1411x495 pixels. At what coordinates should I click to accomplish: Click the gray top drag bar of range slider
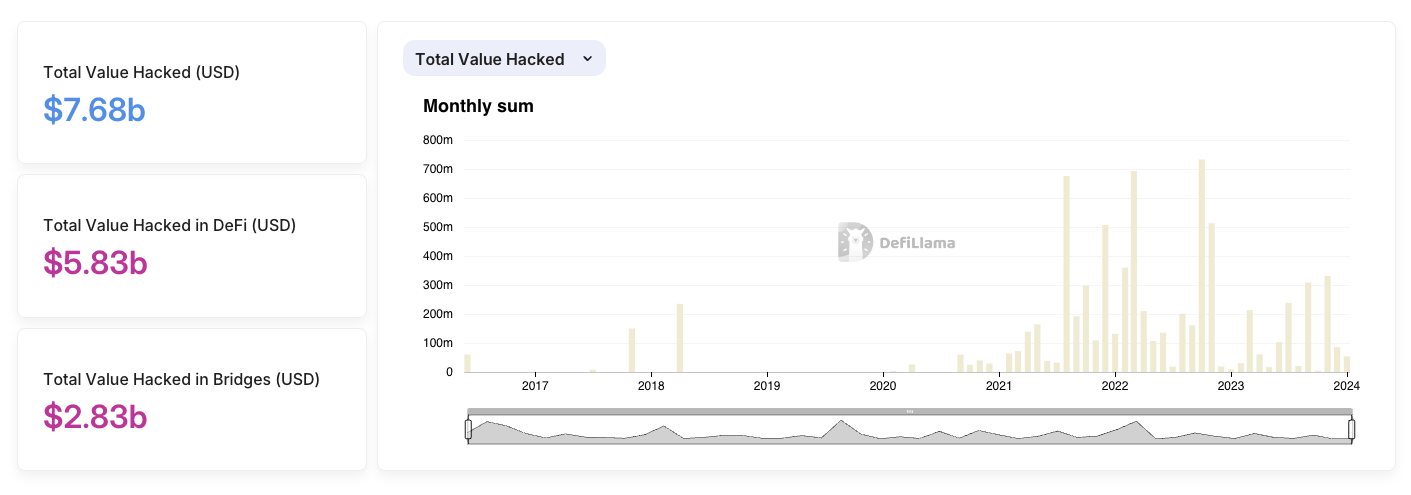click(x=909, y=411)
